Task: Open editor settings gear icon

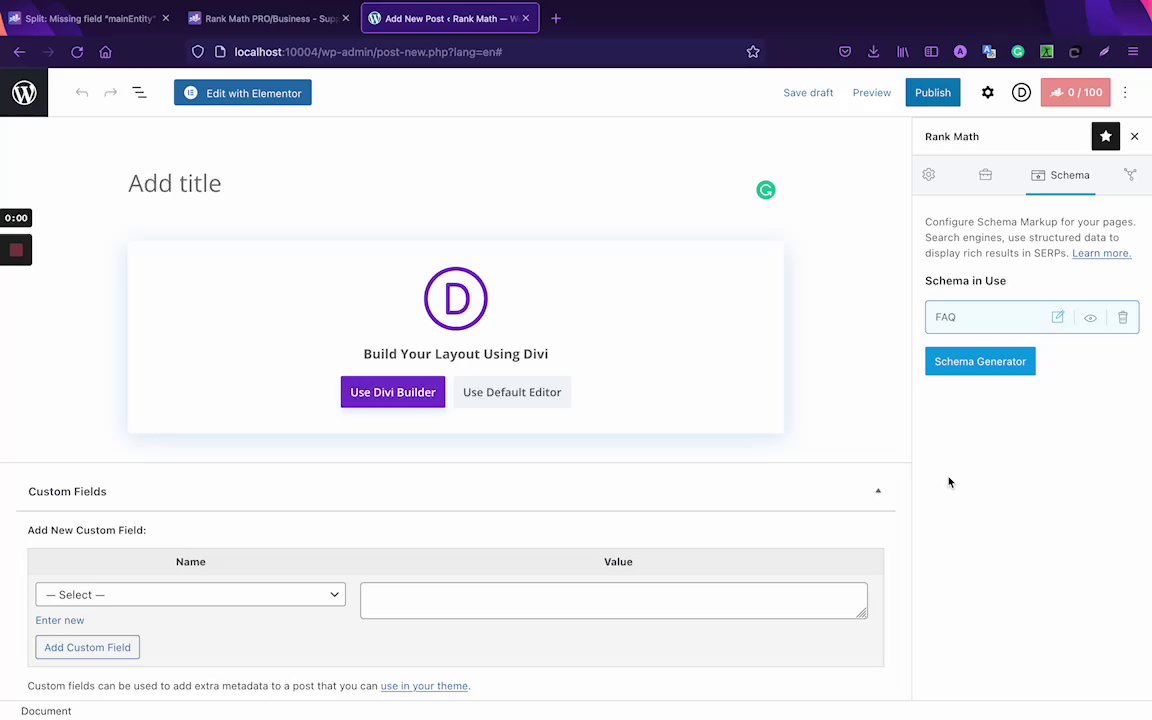Action: (987, 93)
